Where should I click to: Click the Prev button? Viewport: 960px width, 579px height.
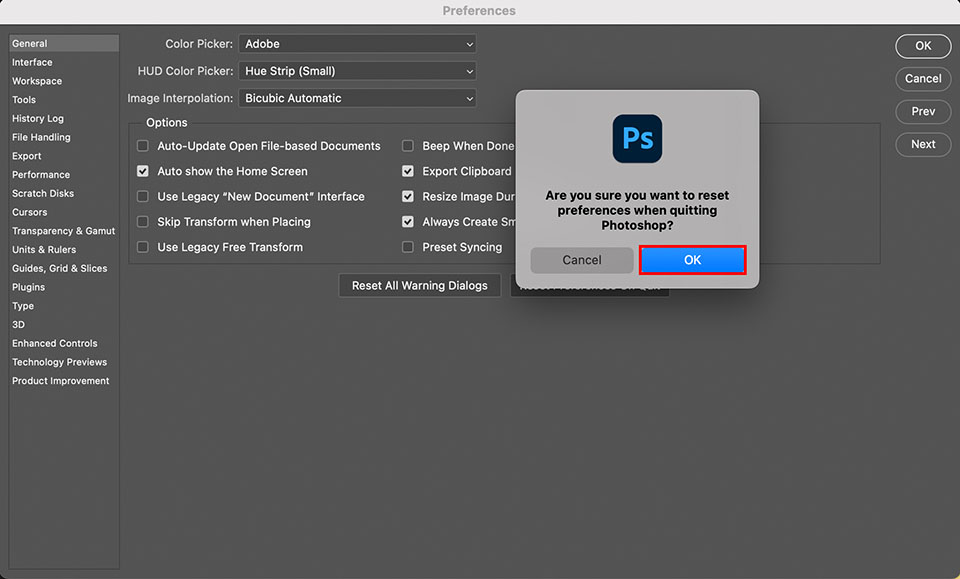(x=922, y=111)
